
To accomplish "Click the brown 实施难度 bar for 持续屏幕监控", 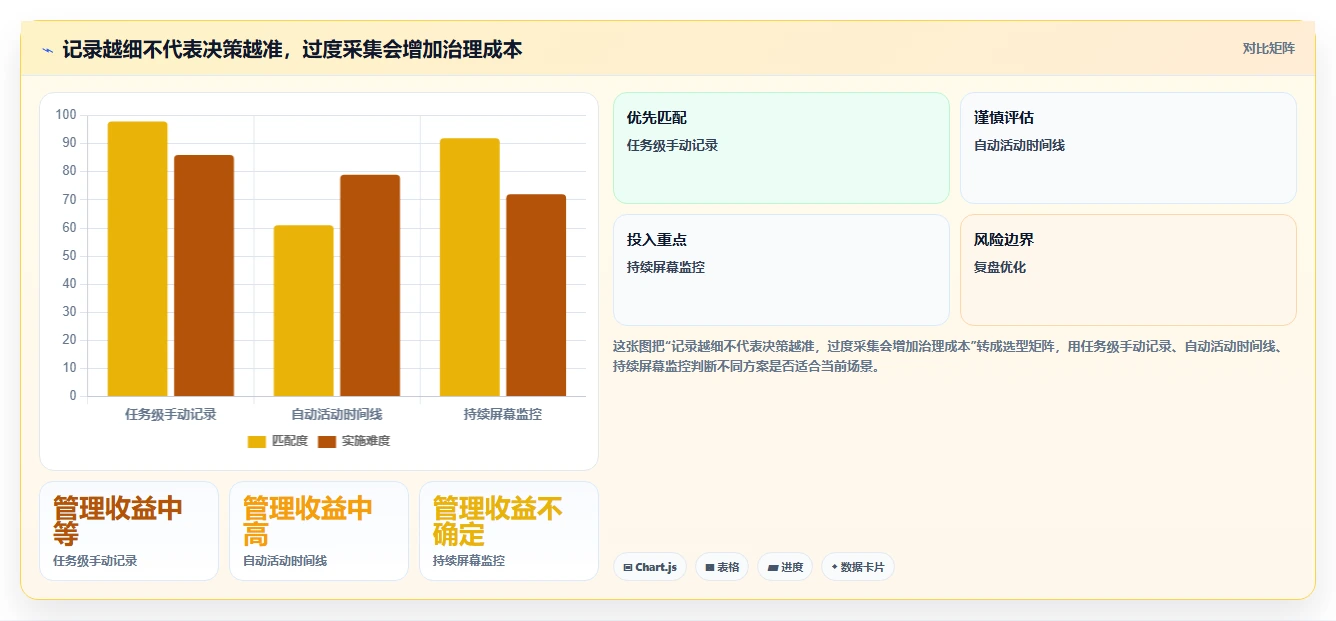I will pyautogui.click(x=536, y=295).
